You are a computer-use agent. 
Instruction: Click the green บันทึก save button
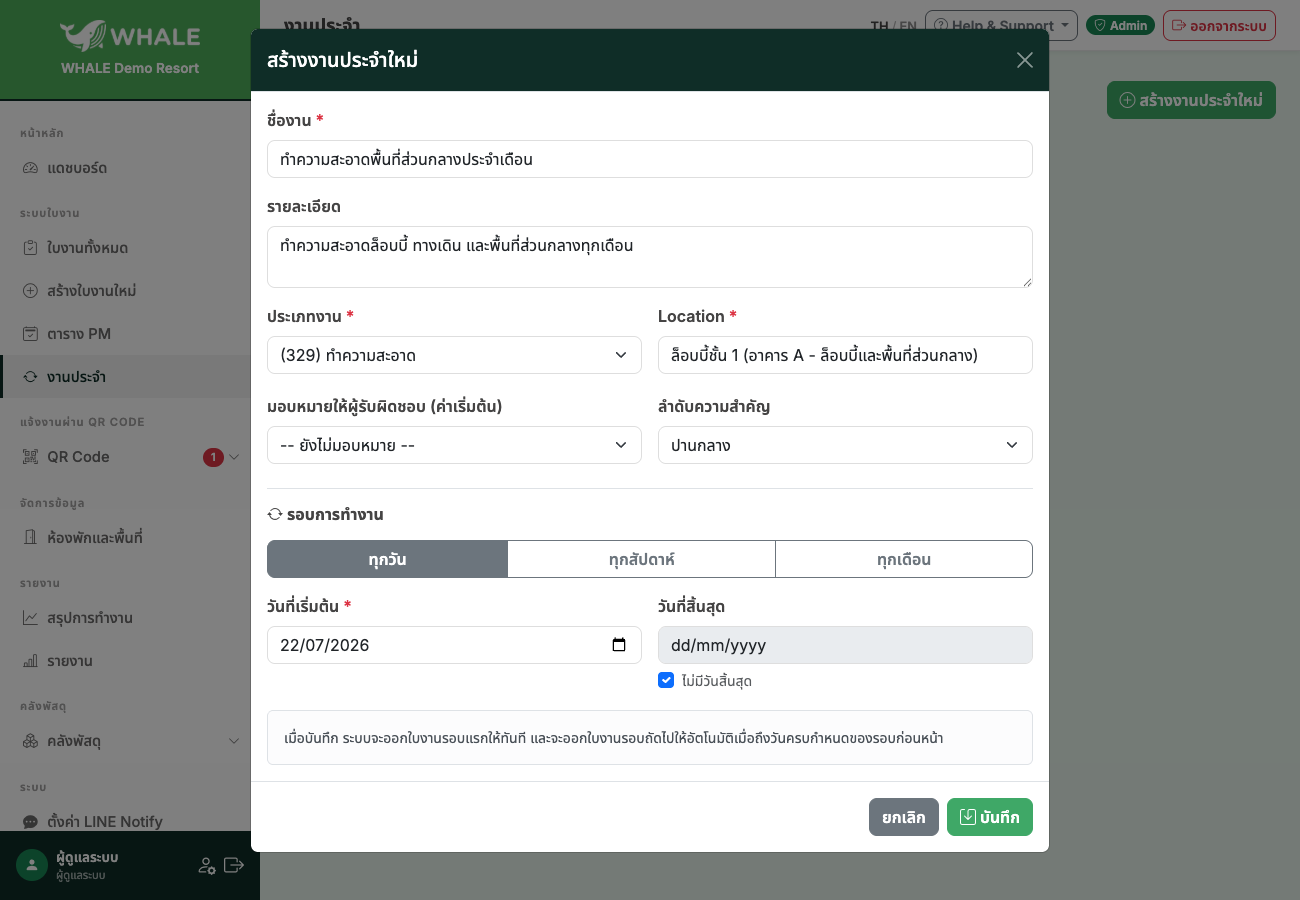click(x=990, y=817)
